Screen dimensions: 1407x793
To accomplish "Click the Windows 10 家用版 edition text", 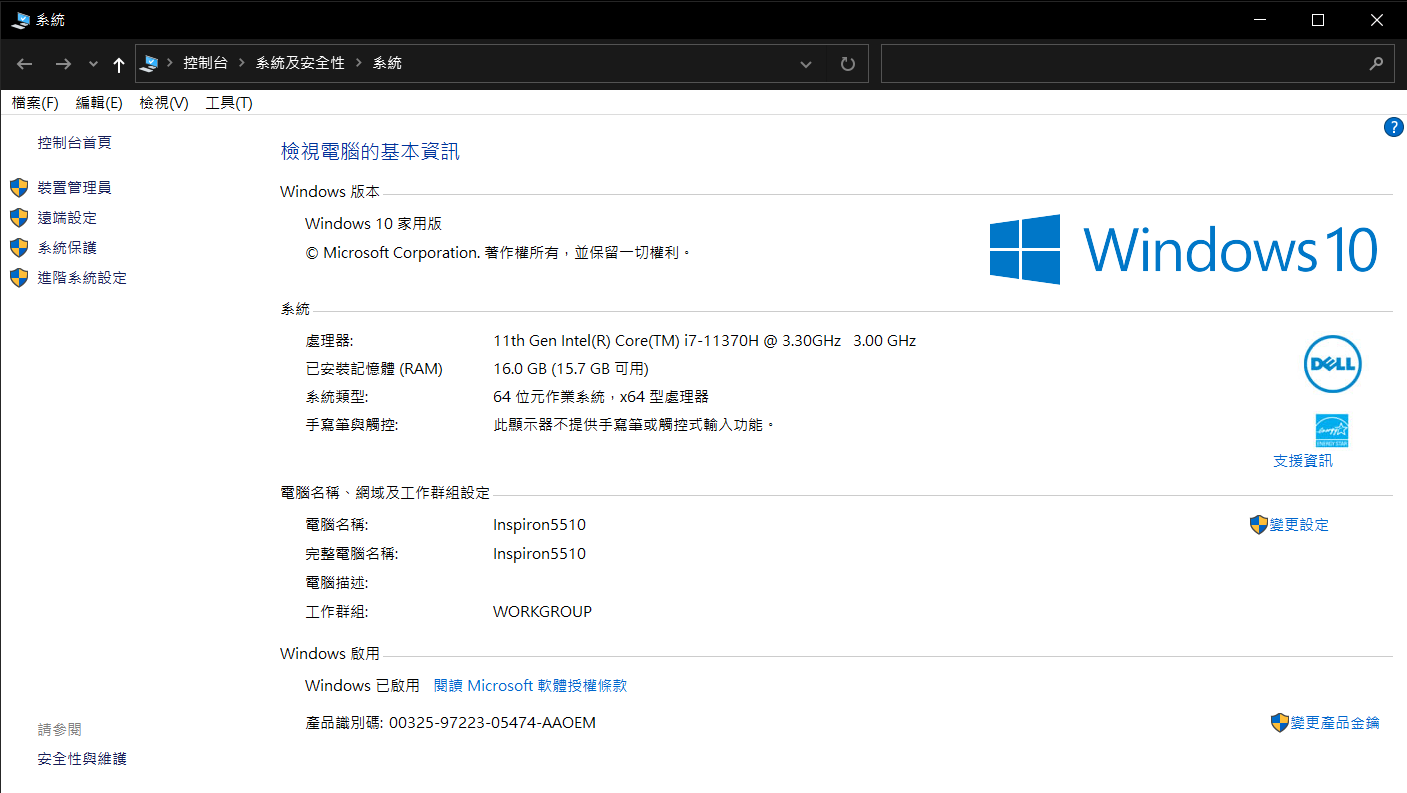I will 373,224.
